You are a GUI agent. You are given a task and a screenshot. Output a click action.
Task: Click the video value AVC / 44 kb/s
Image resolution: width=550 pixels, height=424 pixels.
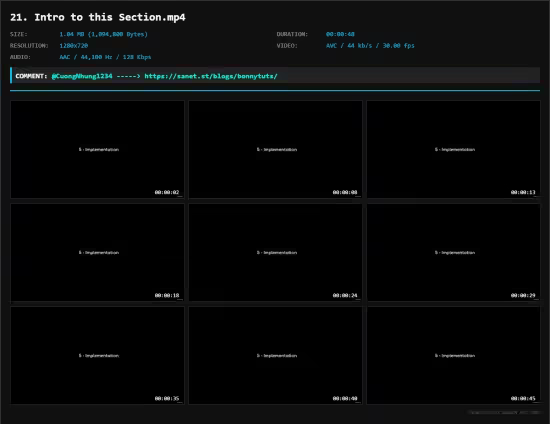click(370, 46)
